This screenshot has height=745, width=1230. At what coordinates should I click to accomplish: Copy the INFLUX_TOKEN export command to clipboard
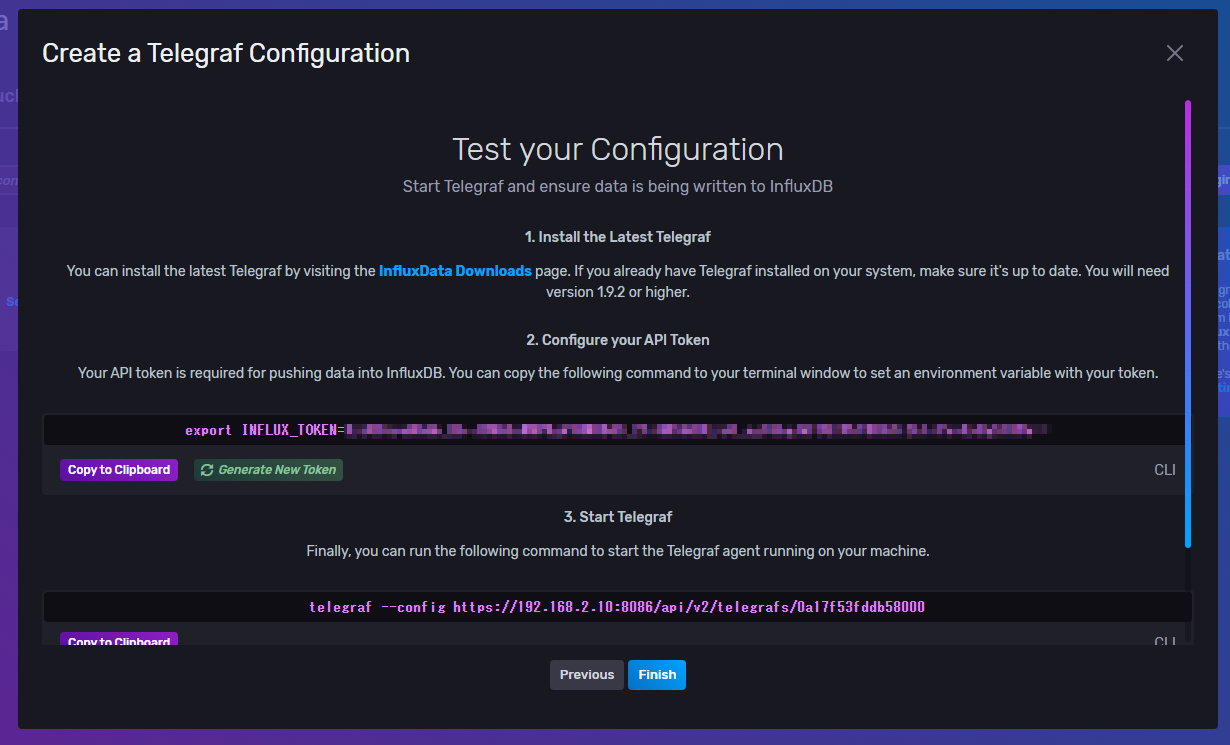click(x=119, y=470)
